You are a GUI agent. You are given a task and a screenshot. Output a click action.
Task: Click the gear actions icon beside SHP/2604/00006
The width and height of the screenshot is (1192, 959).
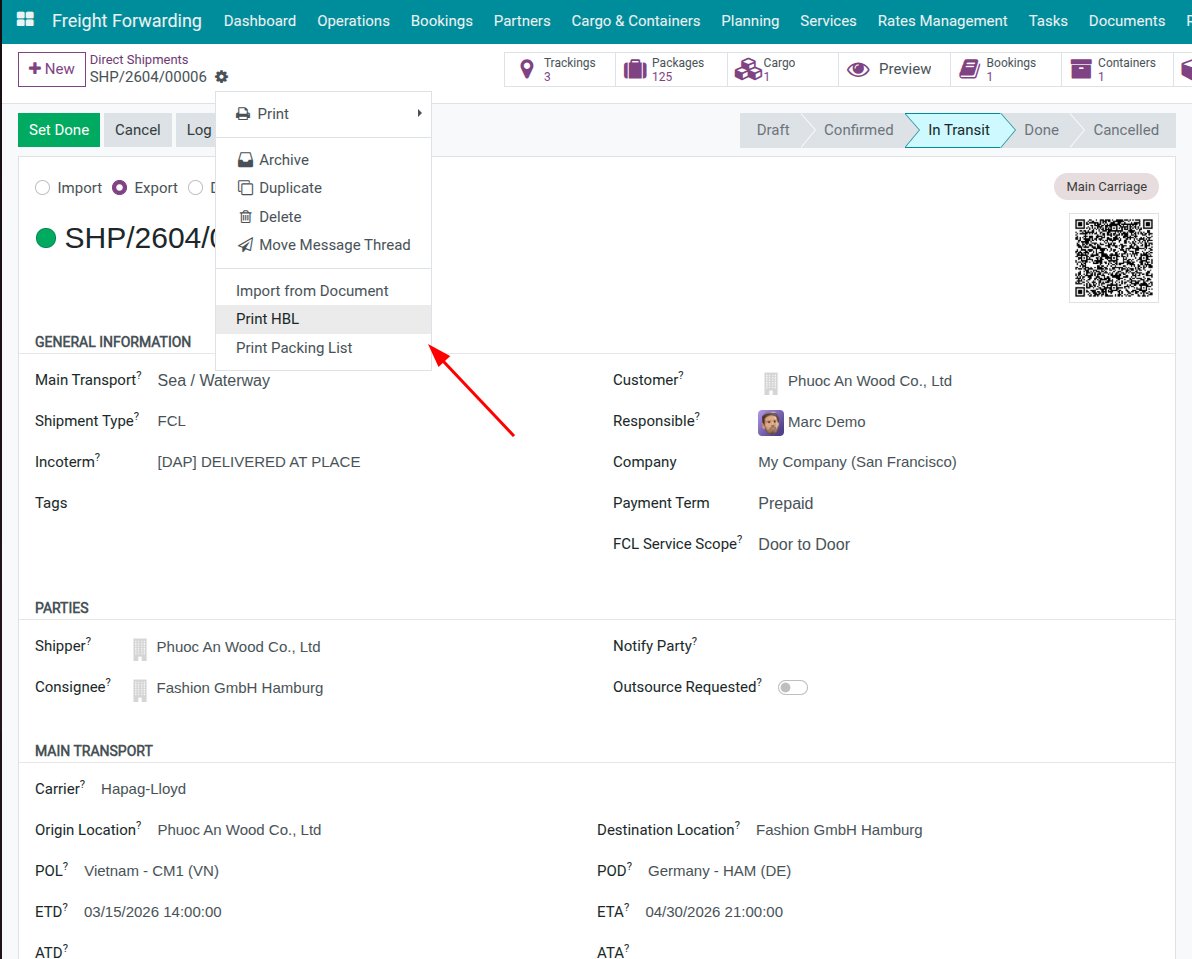[x=221, y=77]
